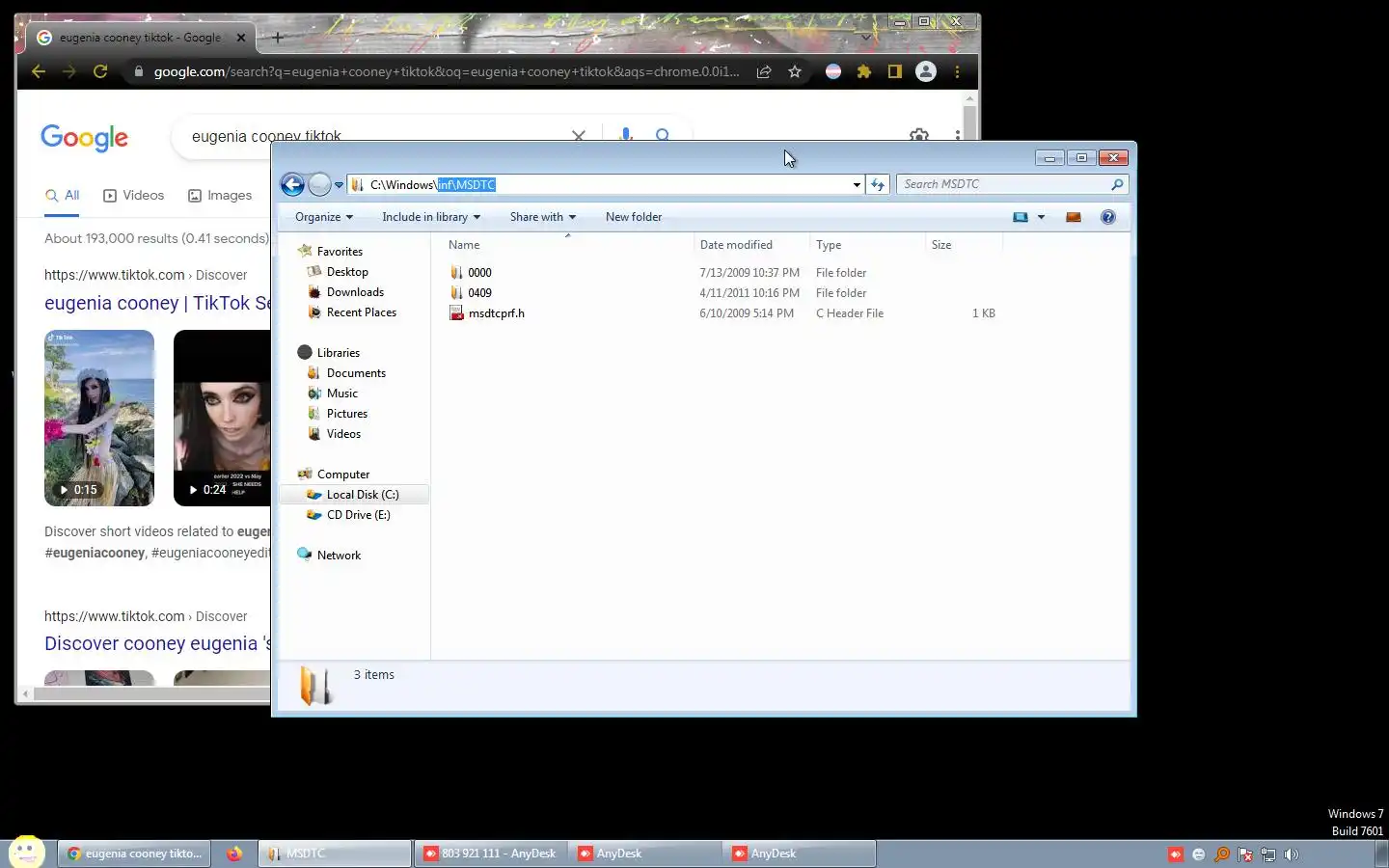This screenshot has height=868, width=1389.
Task: Toggle the preview pane icon
Action: pyautogui.click(x=1073, y=217)
